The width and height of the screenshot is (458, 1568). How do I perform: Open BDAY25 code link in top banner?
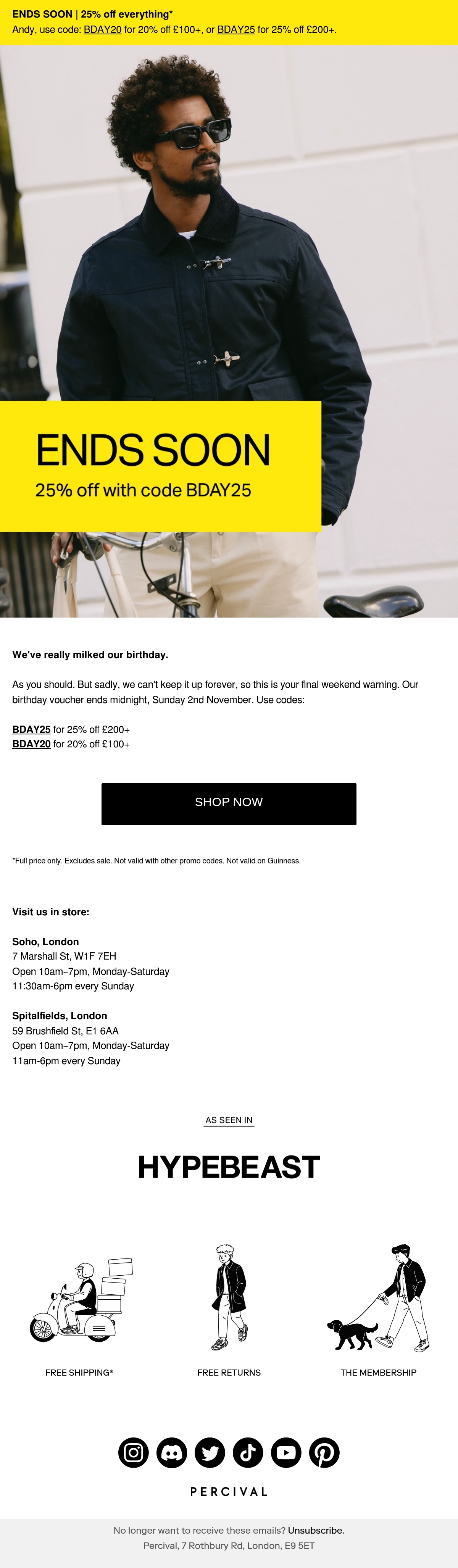pos(236,29)
